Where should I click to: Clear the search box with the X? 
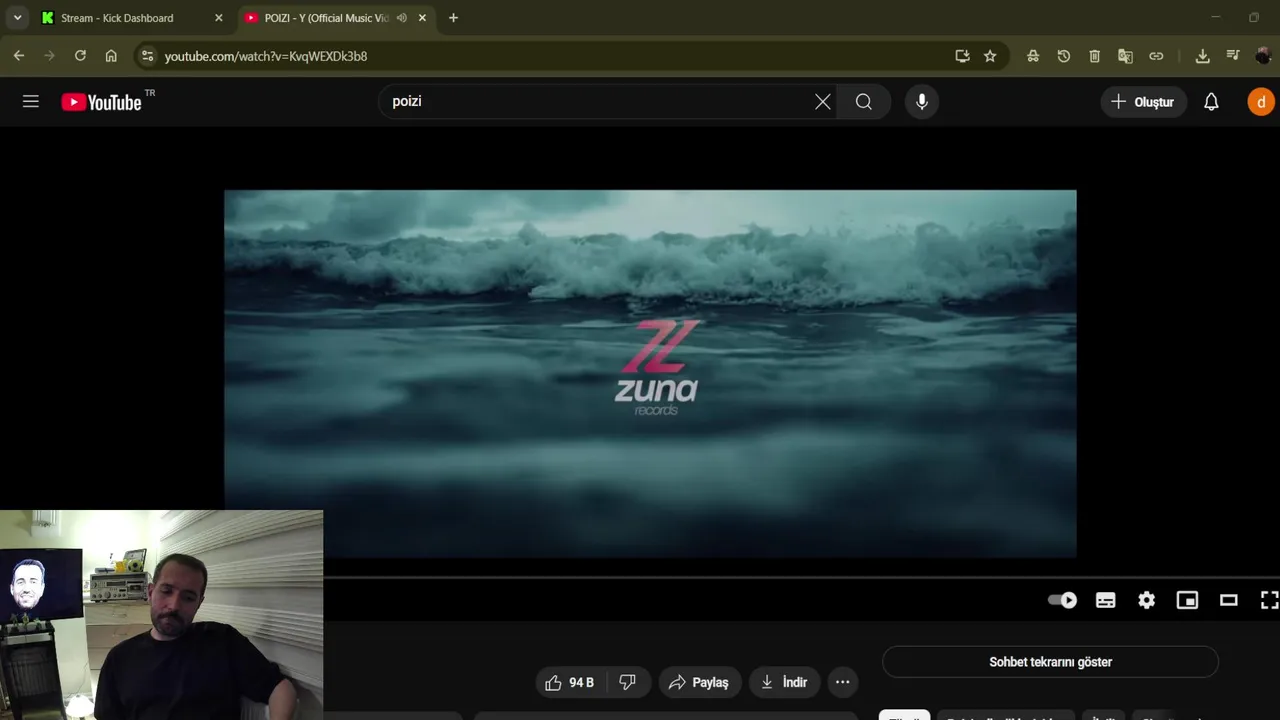click(x=823, y=101)
